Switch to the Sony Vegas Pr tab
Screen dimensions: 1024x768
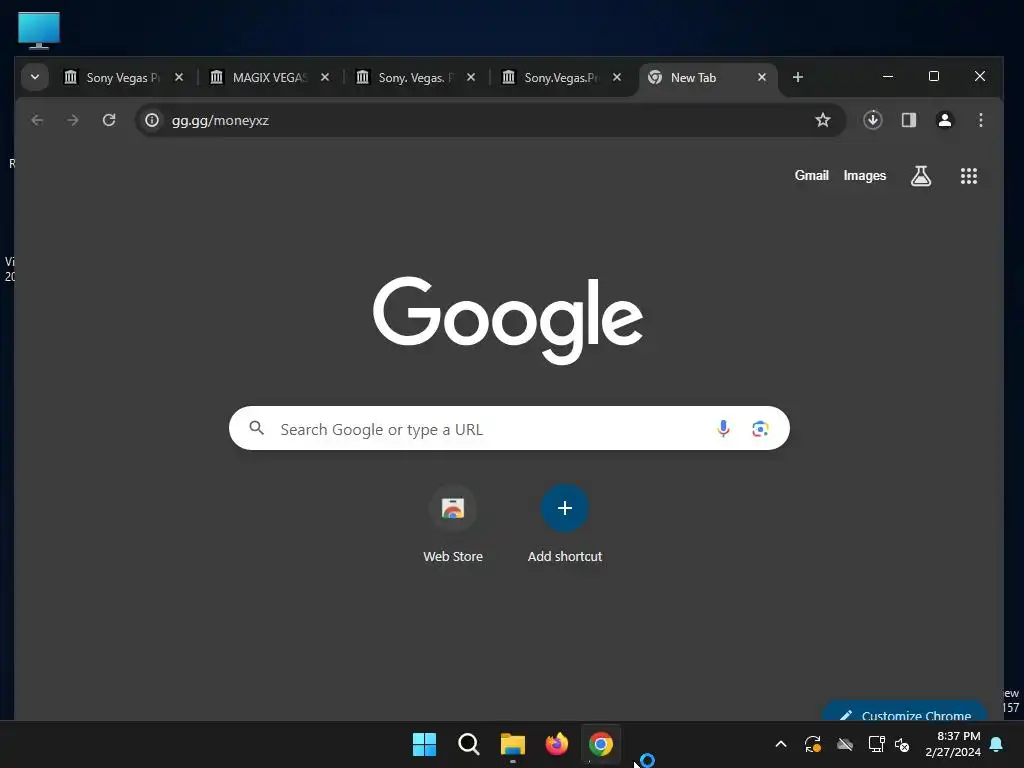[x=124, y=78]
